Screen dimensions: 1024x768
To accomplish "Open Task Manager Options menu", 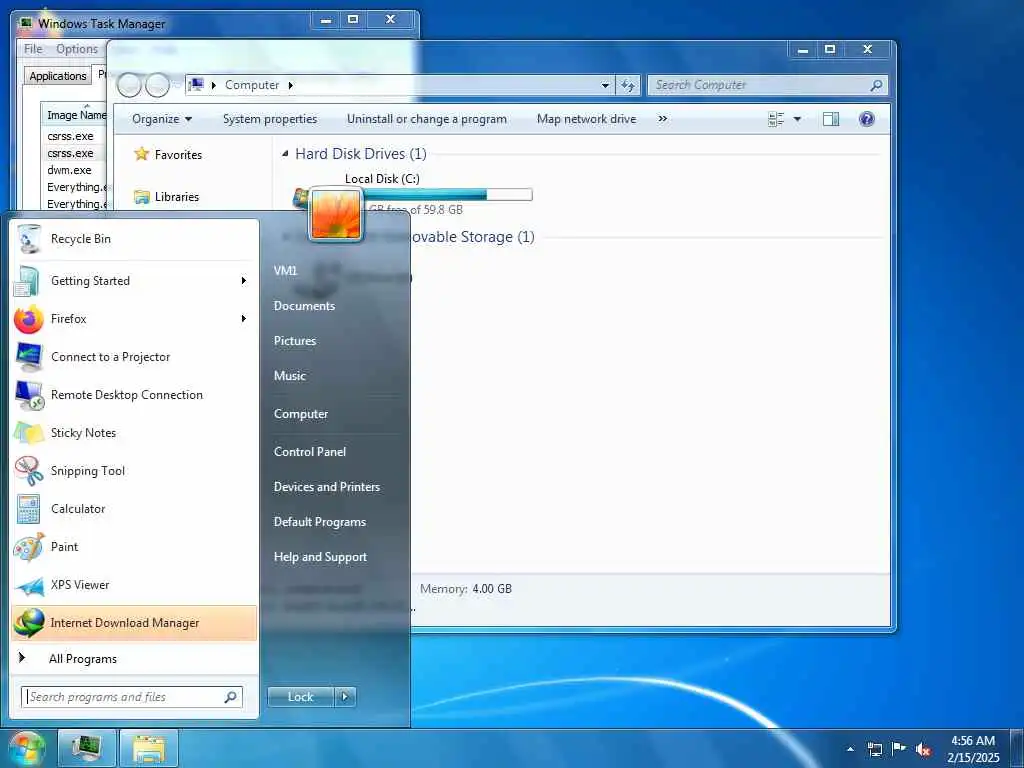I will click(77, 49).
